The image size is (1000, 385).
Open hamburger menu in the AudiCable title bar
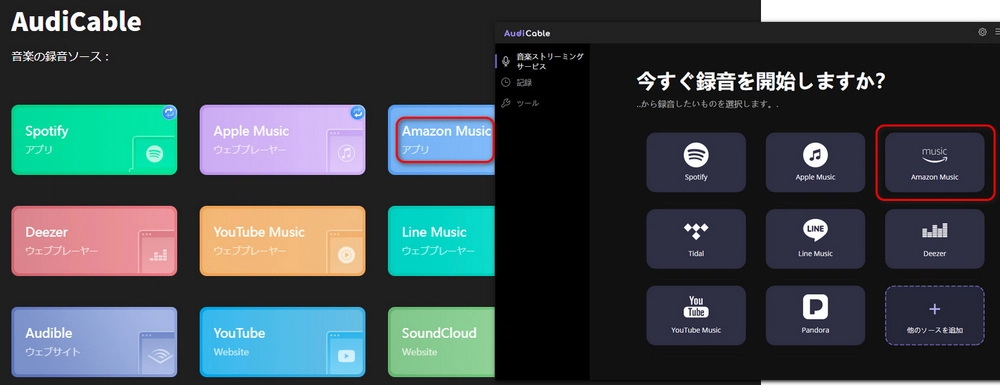click(997, 32)
